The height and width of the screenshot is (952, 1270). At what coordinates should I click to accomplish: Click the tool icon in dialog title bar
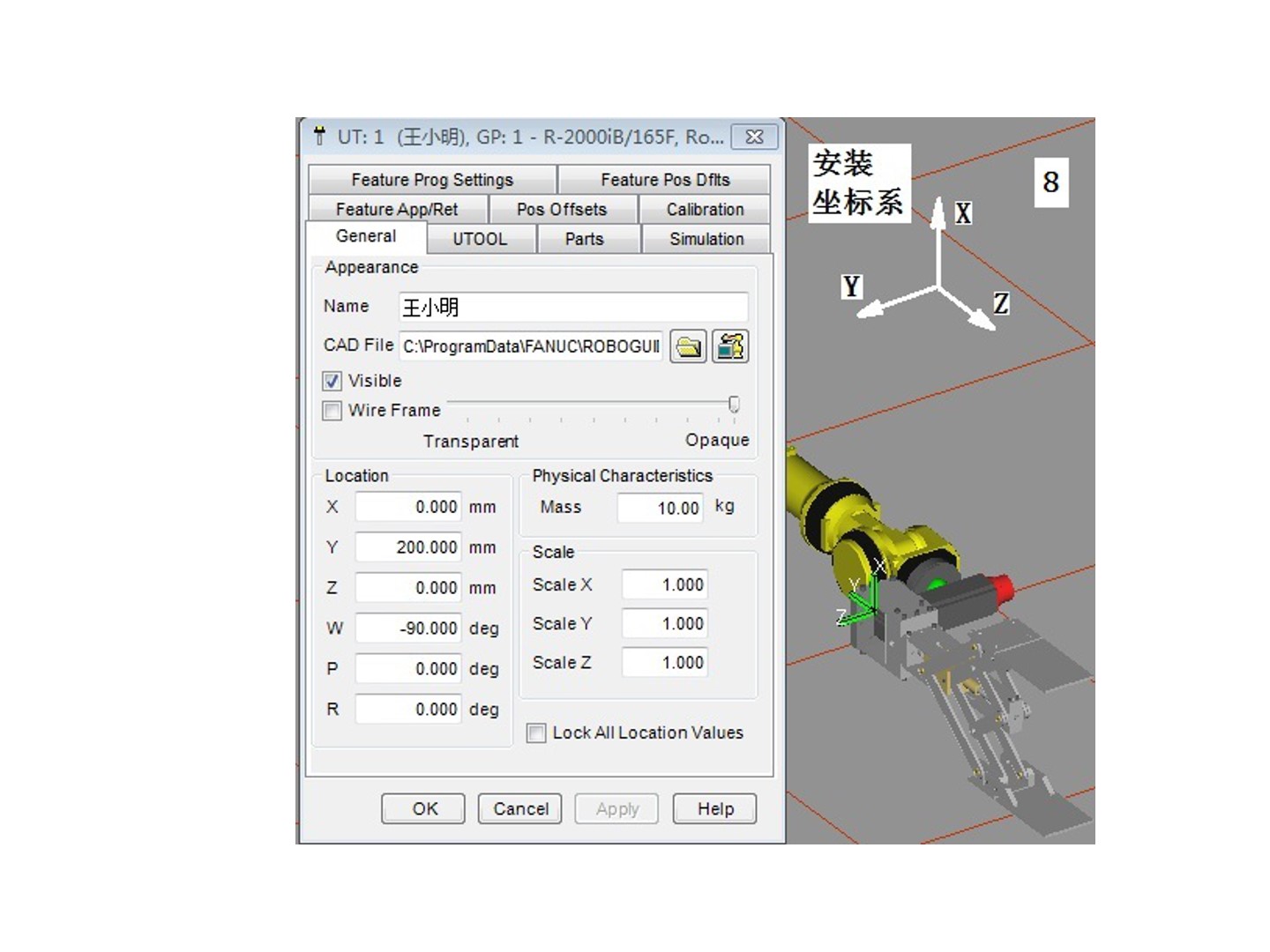319,137
